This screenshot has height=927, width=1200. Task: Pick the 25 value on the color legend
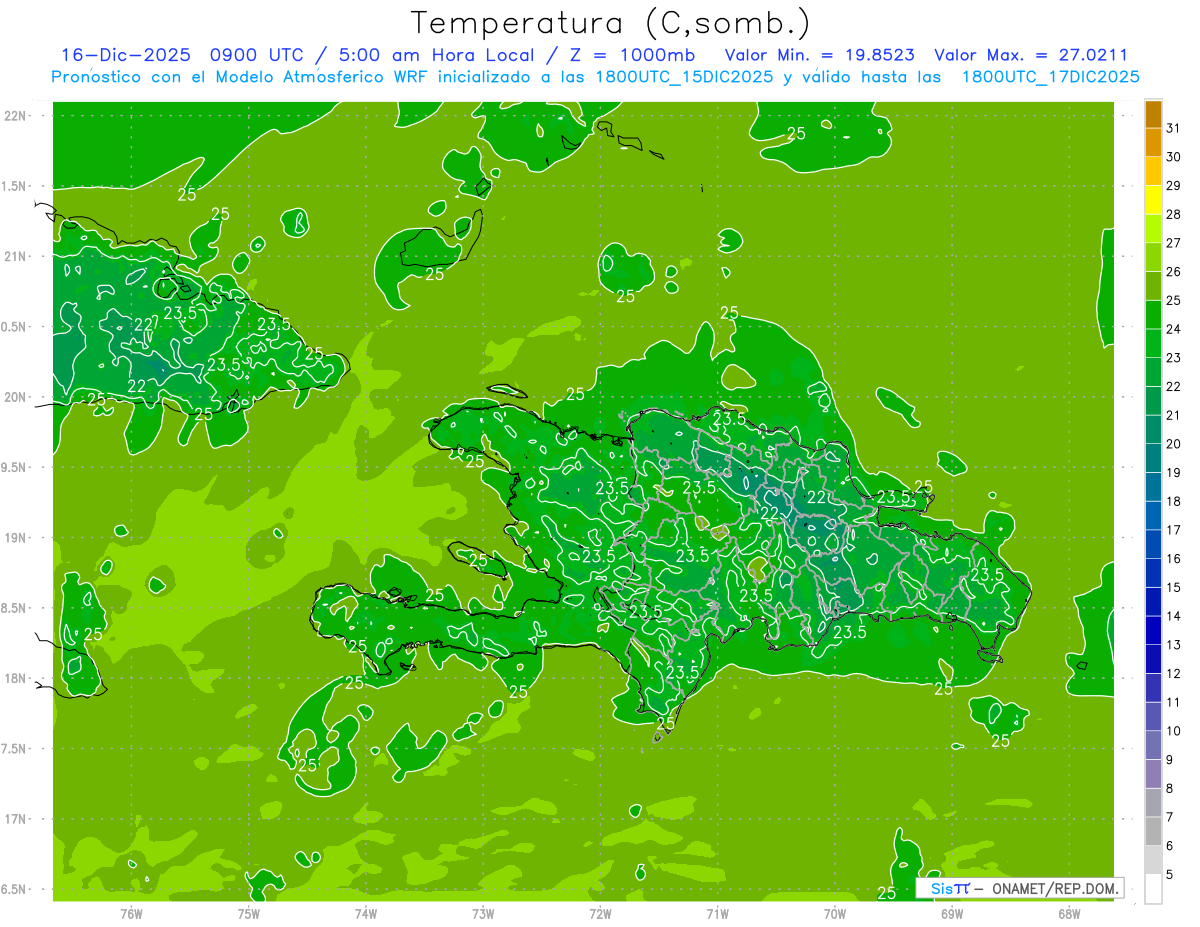tap(1173, 300)
